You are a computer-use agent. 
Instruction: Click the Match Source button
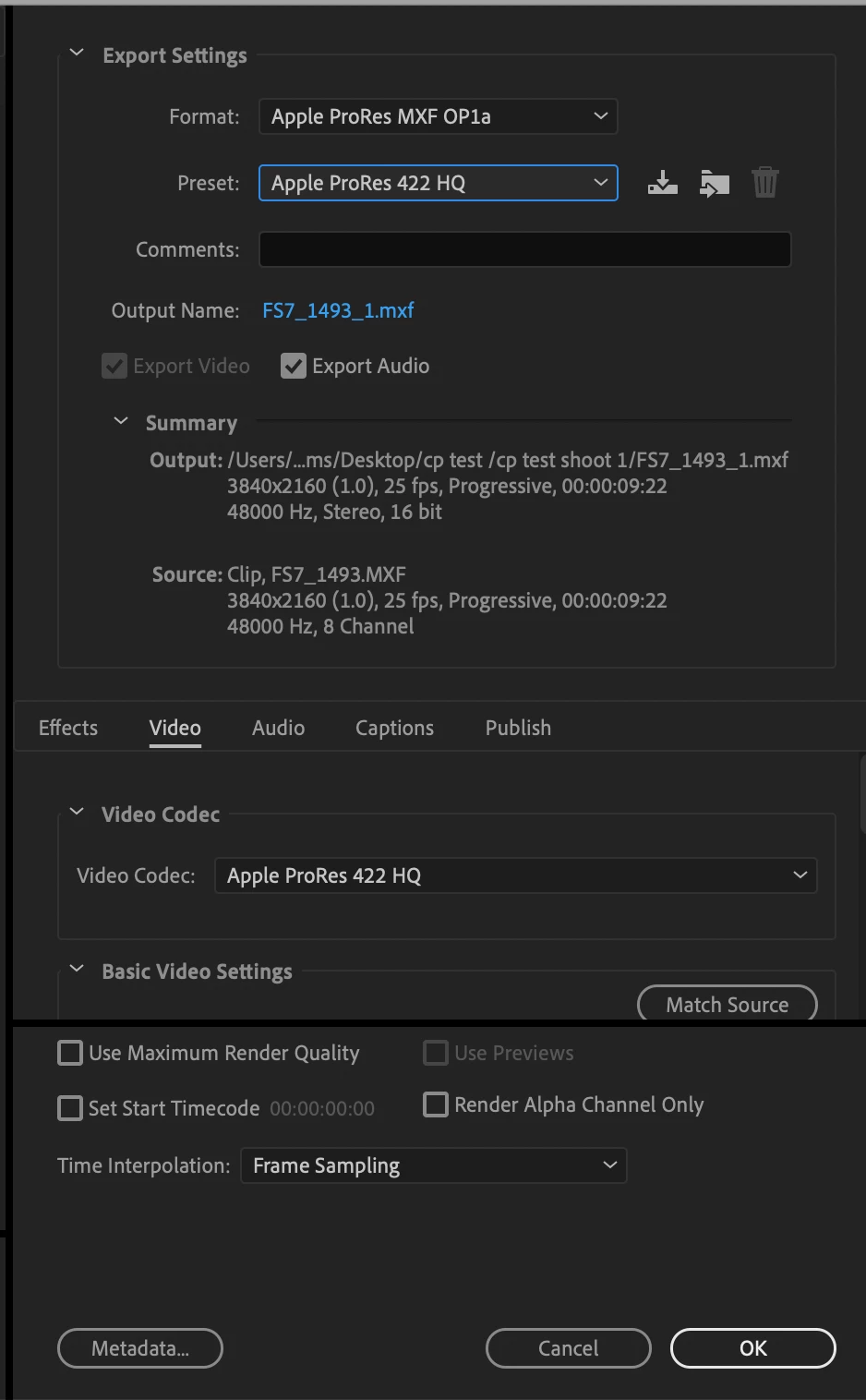(x=728, y=1003)
